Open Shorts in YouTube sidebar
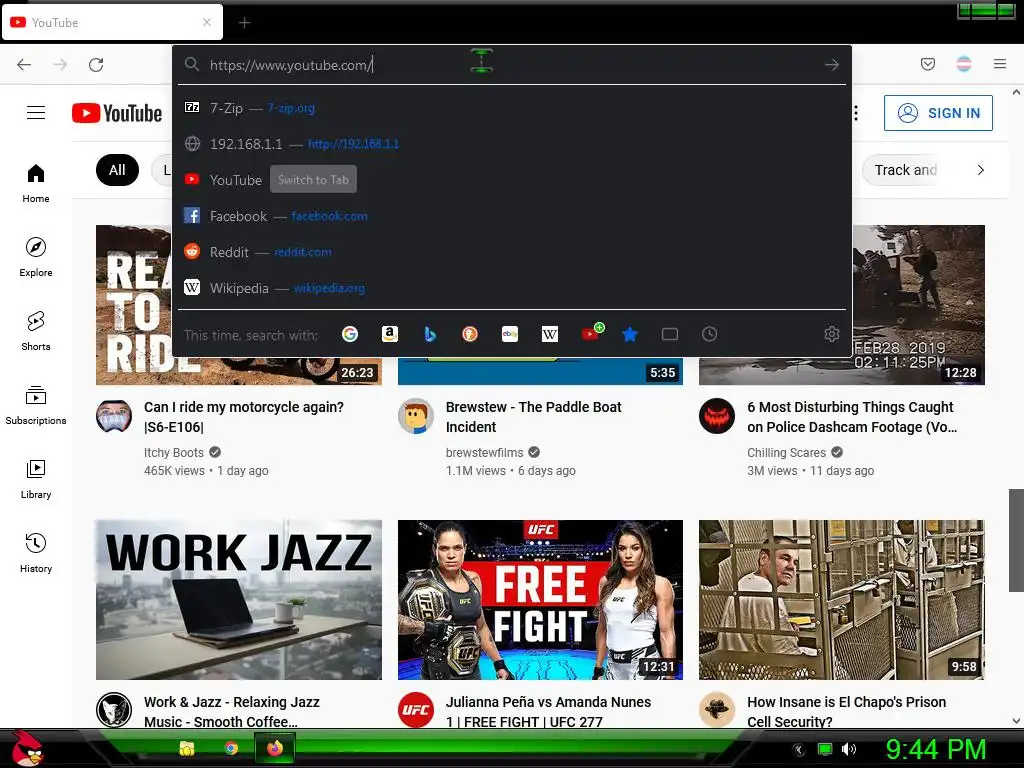1024x768 pixels. pyautogui.click(x=36, y=331)
